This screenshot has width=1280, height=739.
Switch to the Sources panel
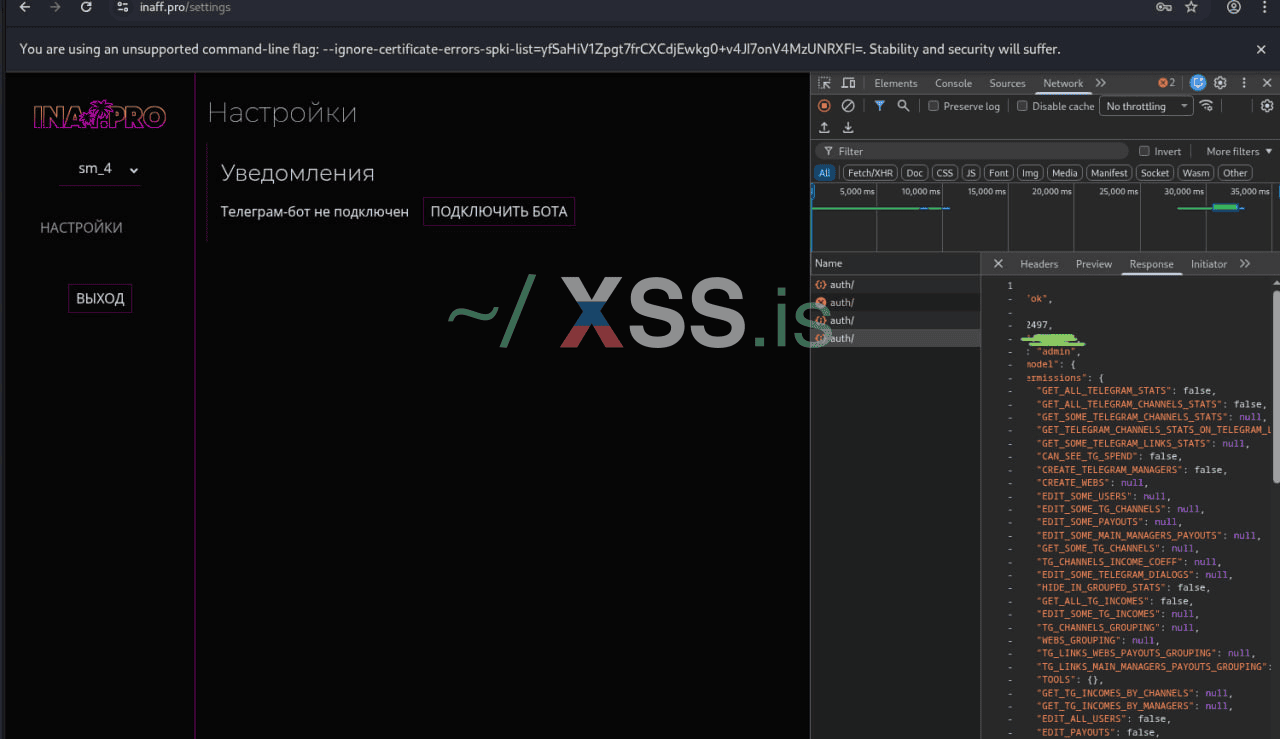pyautogui.click(x=1007, y=83)
